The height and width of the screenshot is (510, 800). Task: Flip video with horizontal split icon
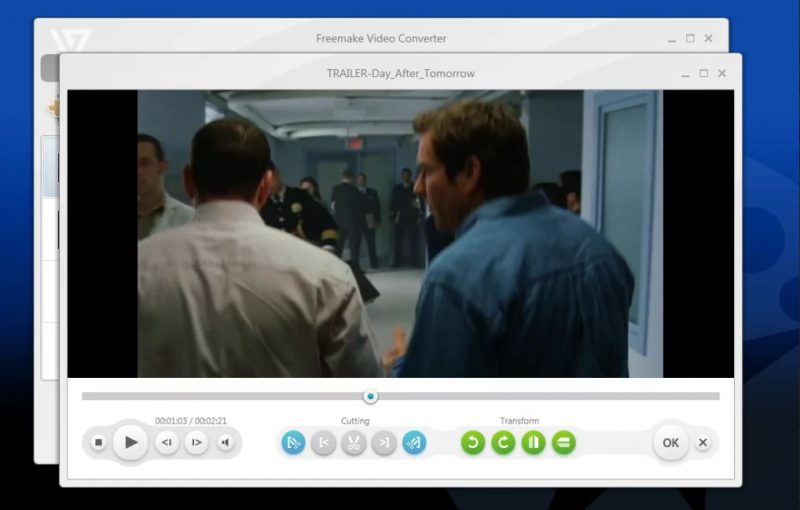(x=564, y=442)
